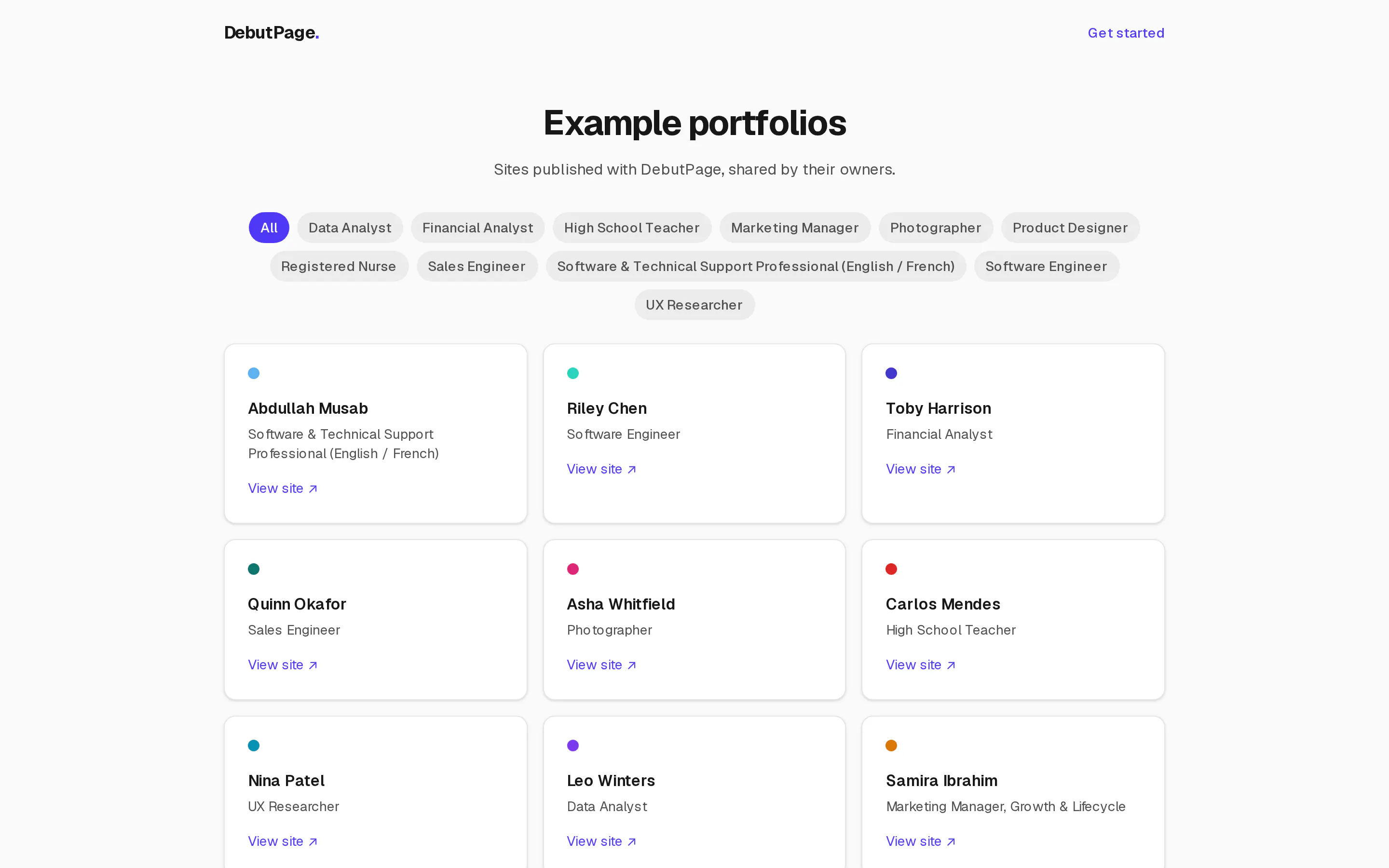
Task: Open Abdullah Musab's View site link
Action: point(283,488)
